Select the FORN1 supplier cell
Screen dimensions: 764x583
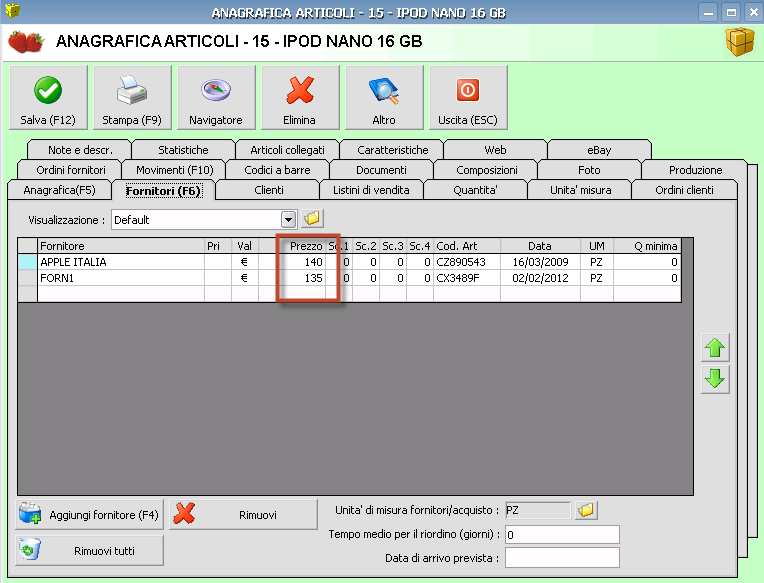[x=121, y=278]
